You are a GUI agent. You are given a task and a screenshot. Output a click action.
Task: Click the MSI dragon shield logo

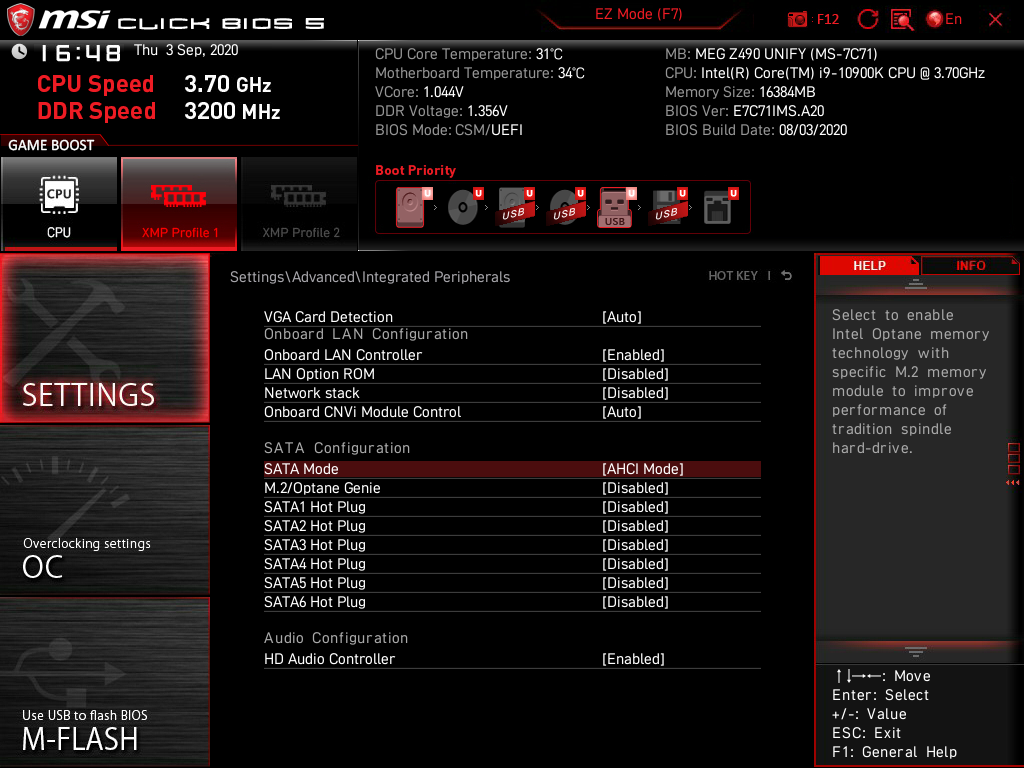(20, 20)
